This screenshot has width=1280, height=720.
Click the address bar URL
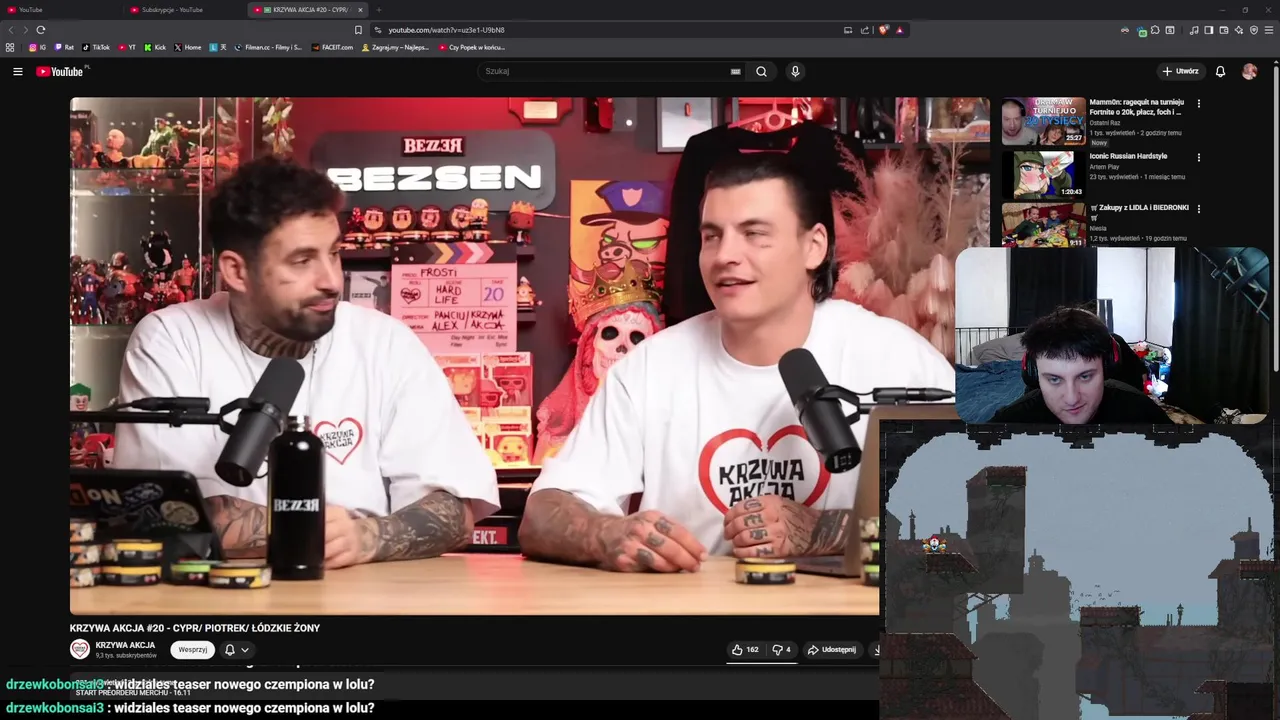pos(446,30)
